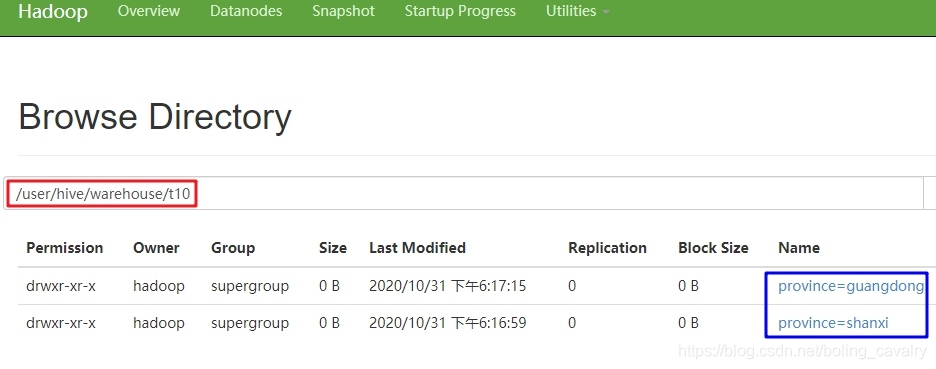
Task: Go to the Overview tab
Action: 149,11
